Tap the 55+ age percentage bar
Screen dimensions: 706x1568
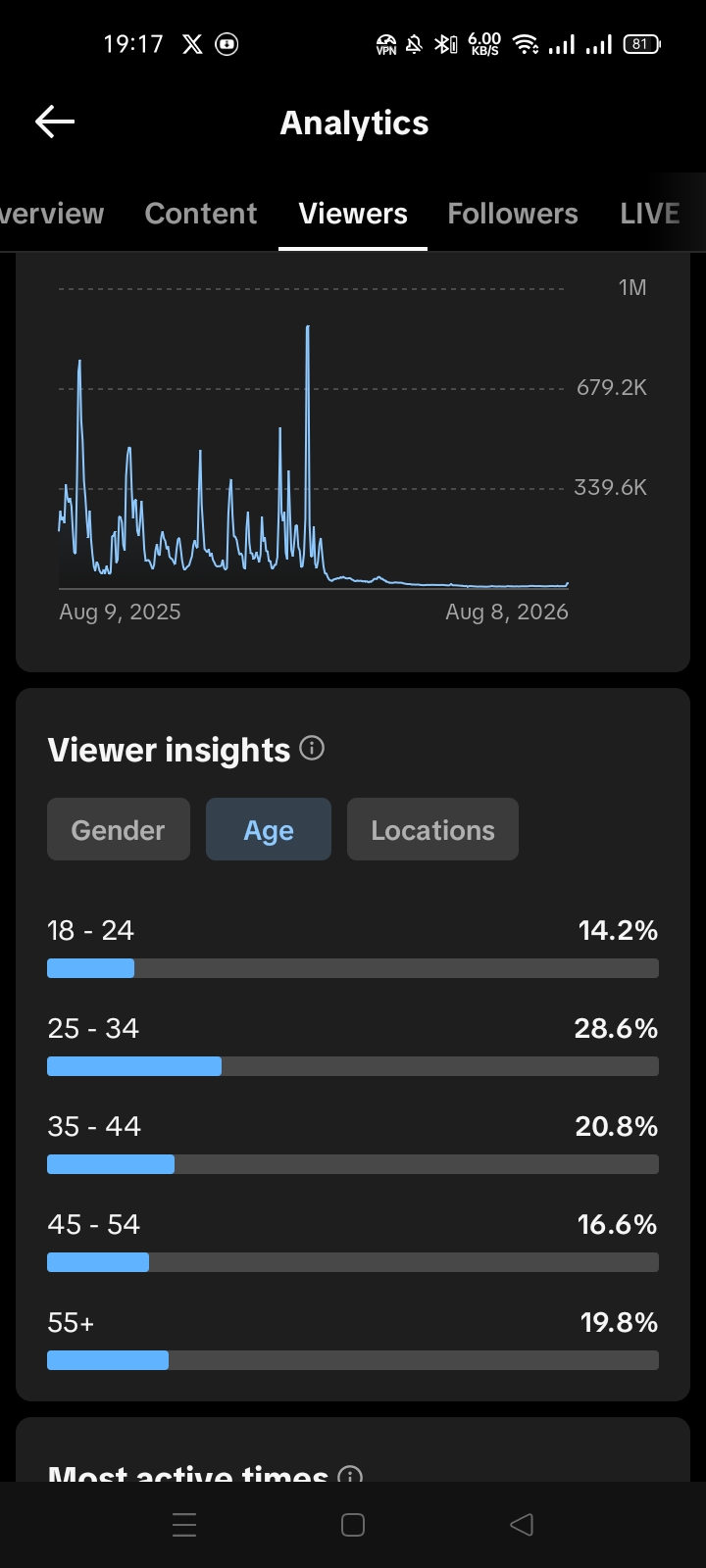point(353,1360)
